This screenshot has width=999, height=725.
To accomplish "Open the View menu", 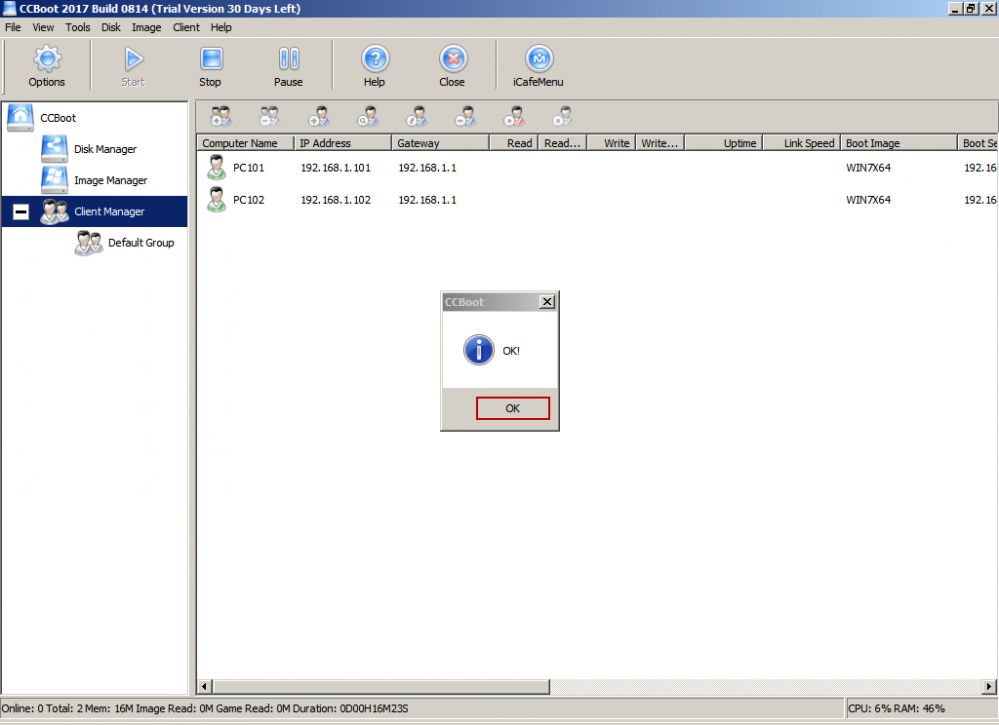I will pos(43,27).
